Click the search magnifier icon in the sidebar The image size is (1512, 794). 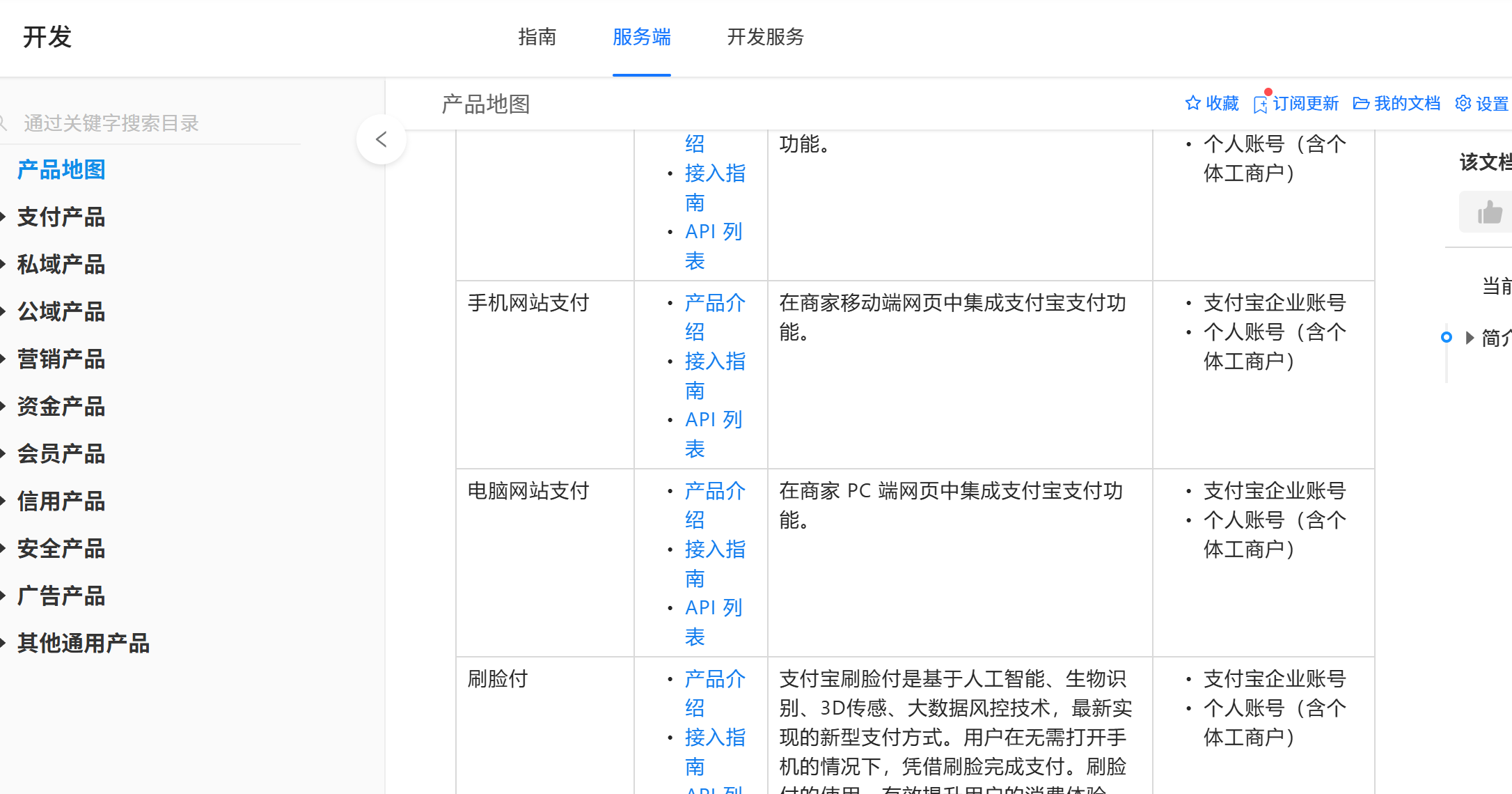click(3, 123)
